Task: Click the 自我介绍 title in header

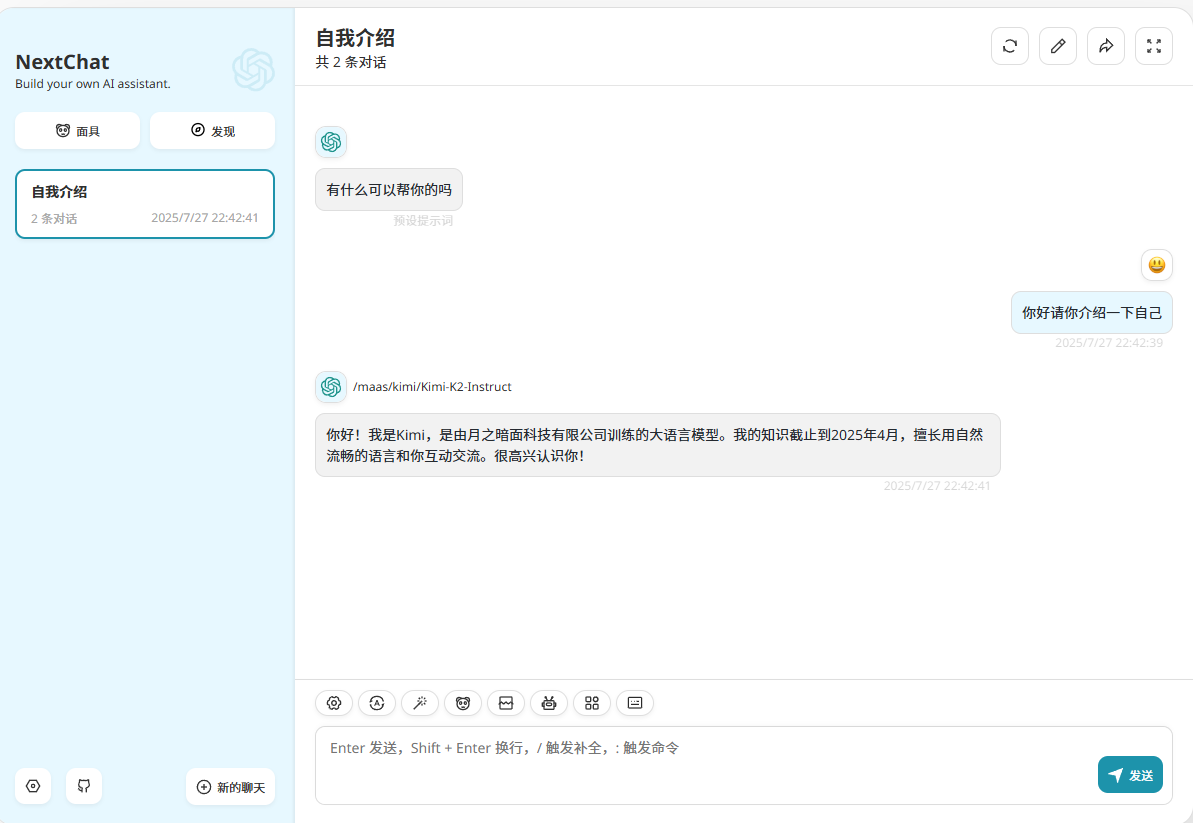Action: [355, 38]
